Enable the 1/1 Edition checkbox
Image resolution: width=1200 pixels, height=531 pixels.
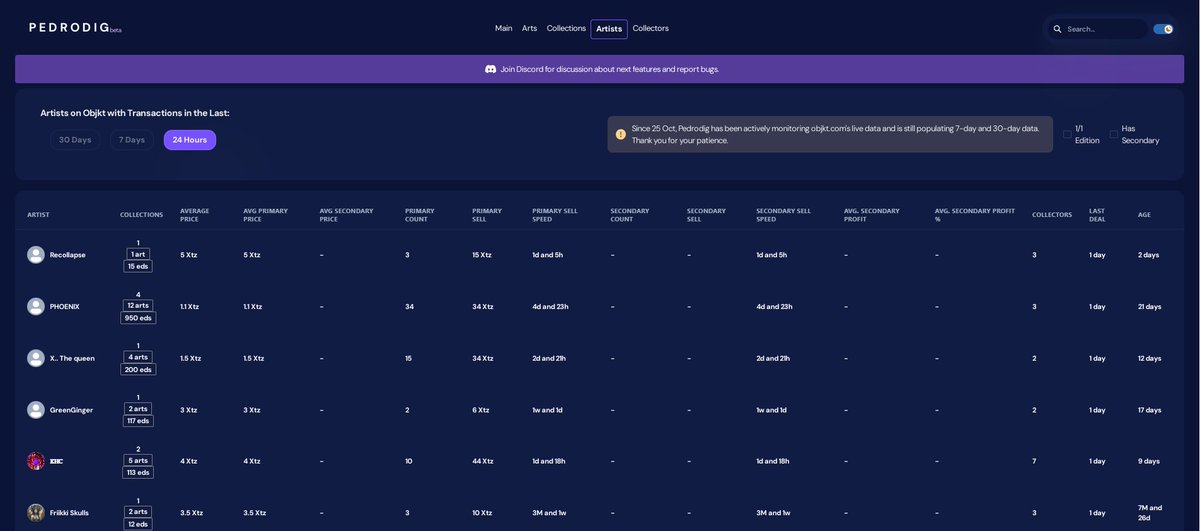click(x=1067, y=134)
